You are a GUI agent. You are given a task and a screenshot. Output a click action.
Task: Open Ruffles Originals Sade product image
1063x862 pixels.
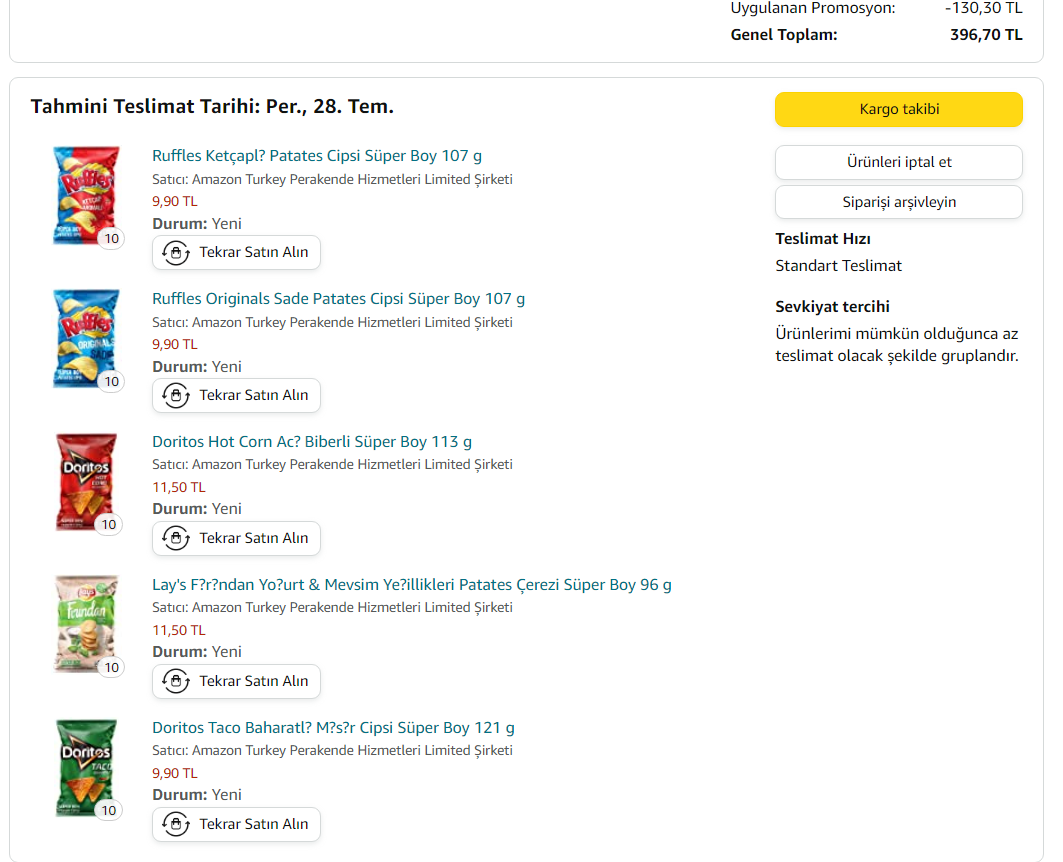pos(86,338)
